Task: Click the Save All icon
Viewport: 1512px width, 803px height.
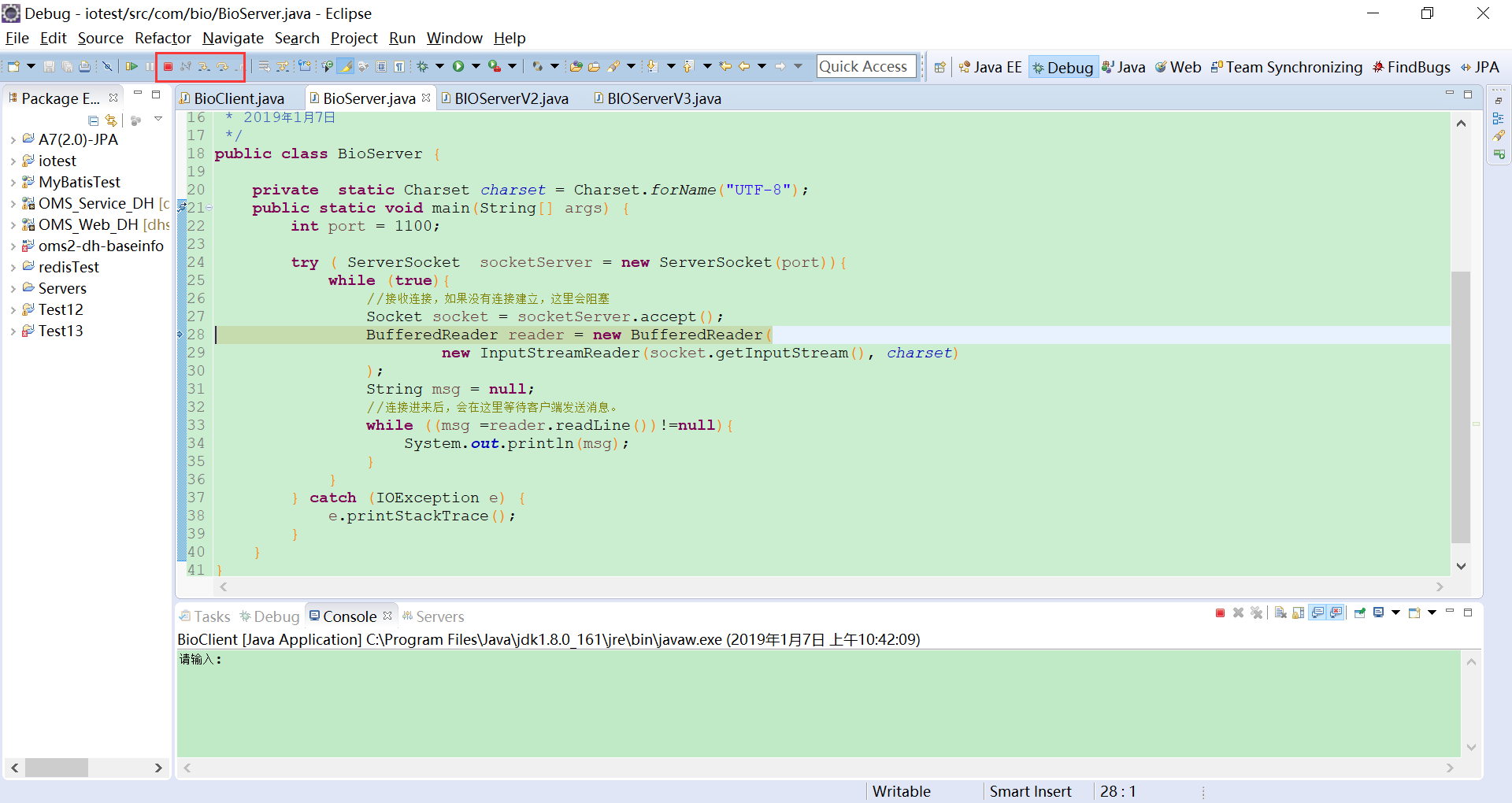Action: click(67, 67)
